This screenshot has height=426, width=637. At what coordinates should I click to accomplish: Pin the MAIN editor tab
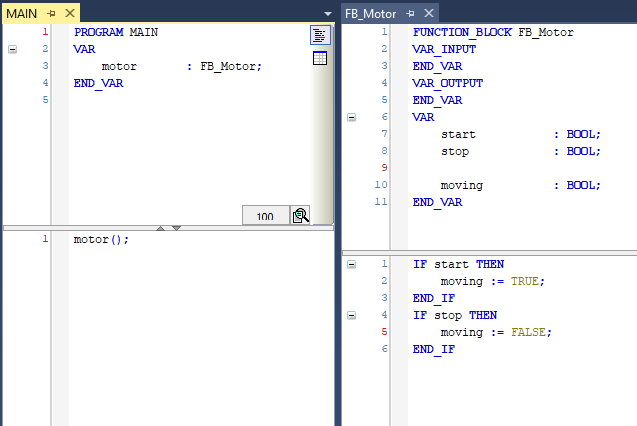click(51, 13)
